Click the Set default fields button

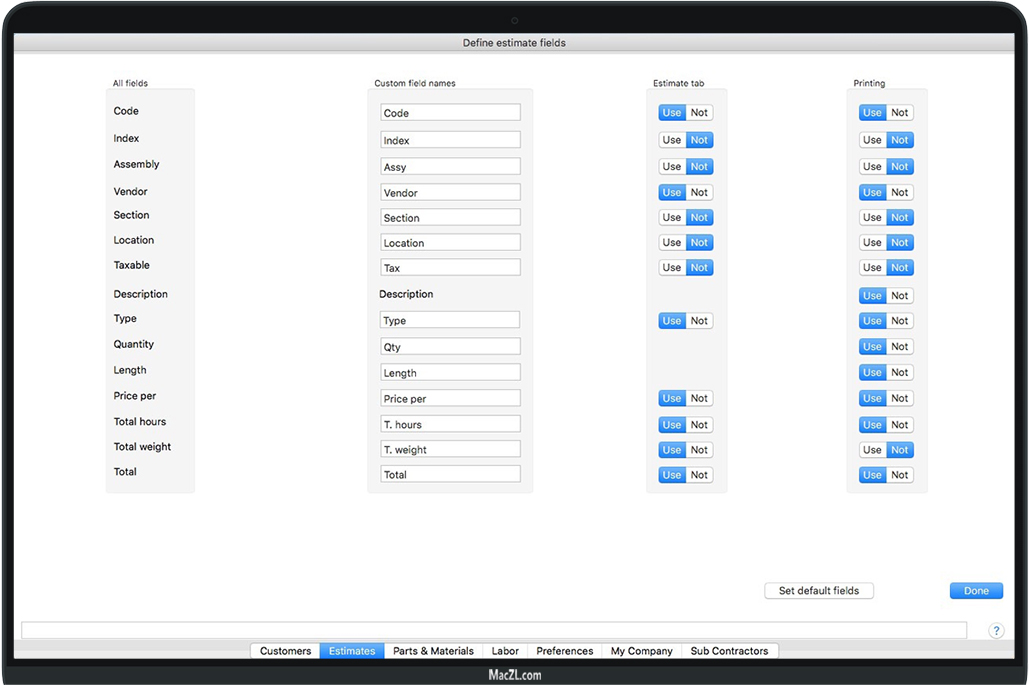(x=818, y=591)
